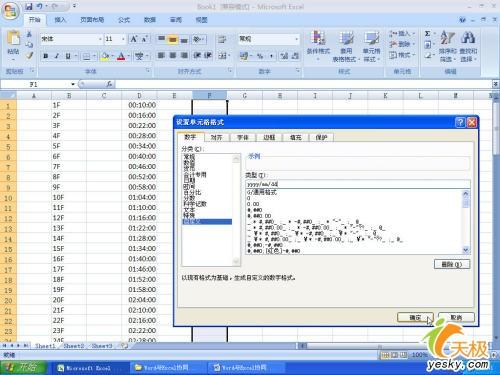Click the Bottom Align icon

[x=184, y=39]
